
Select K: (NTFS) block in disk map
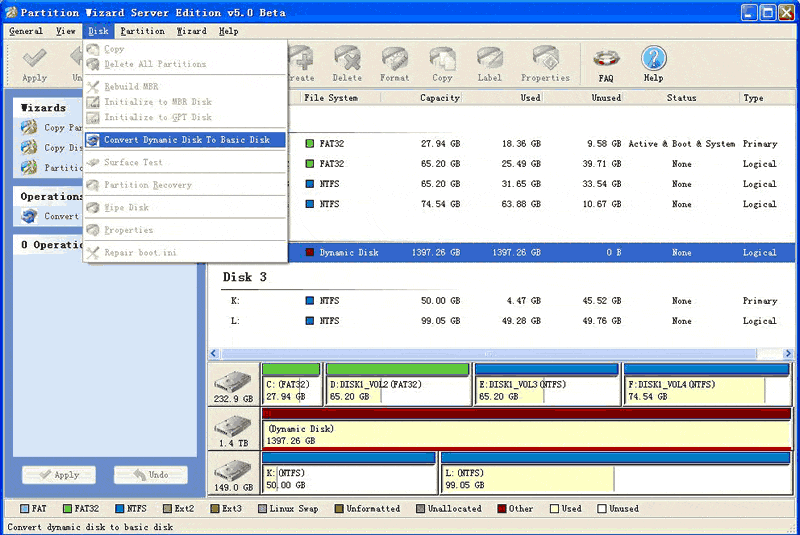[x=349, y=473]
